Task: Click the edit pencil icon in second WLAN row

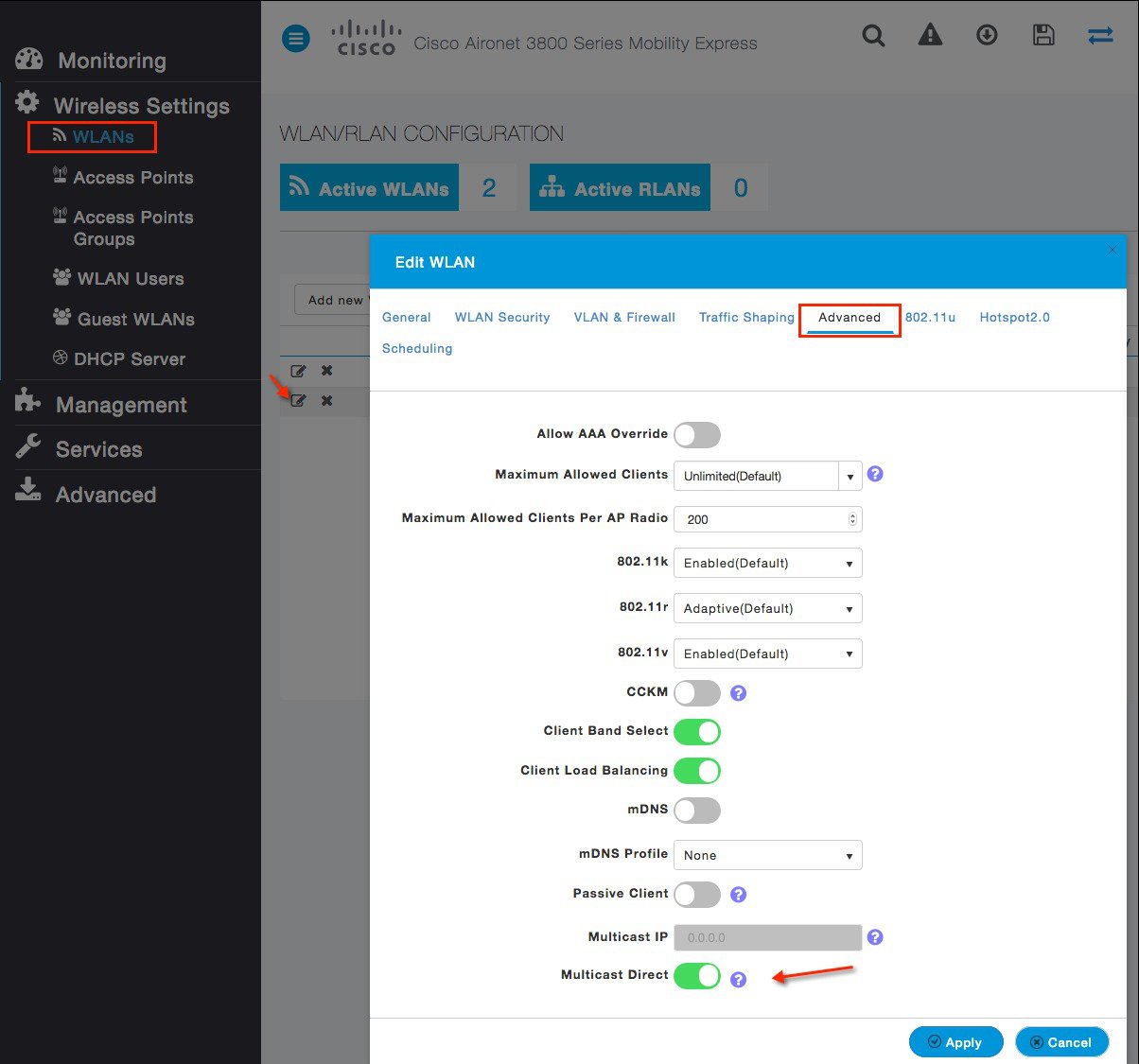Action: pos(298,401)
